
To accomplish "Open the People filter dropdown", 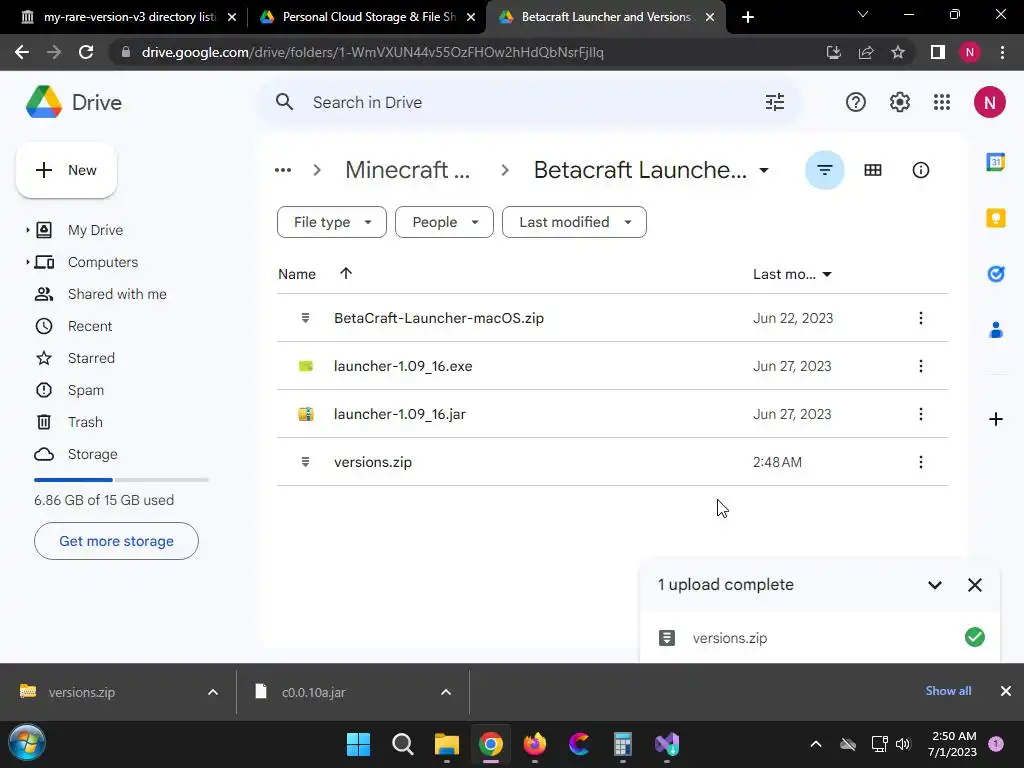I will coord(444,222).
